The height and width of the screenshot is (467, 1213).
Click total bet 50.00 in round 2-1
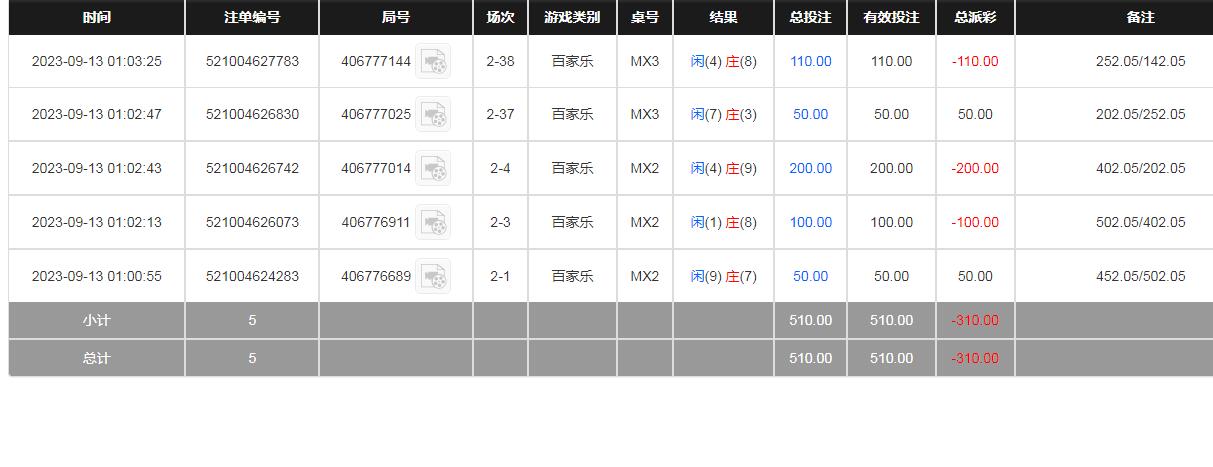click(x=810, y=277)
